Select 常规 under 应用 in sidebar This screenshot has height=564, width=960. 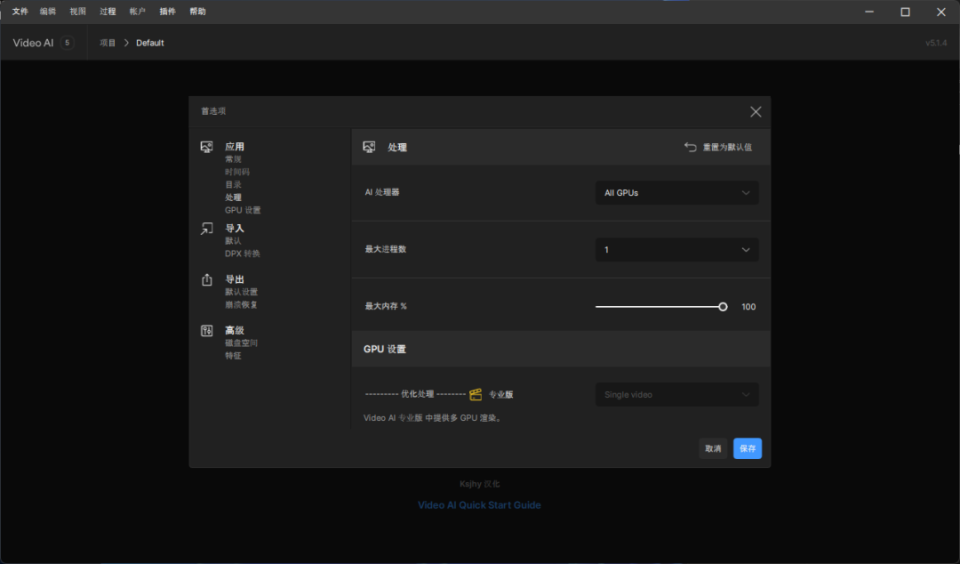(233, 159)
